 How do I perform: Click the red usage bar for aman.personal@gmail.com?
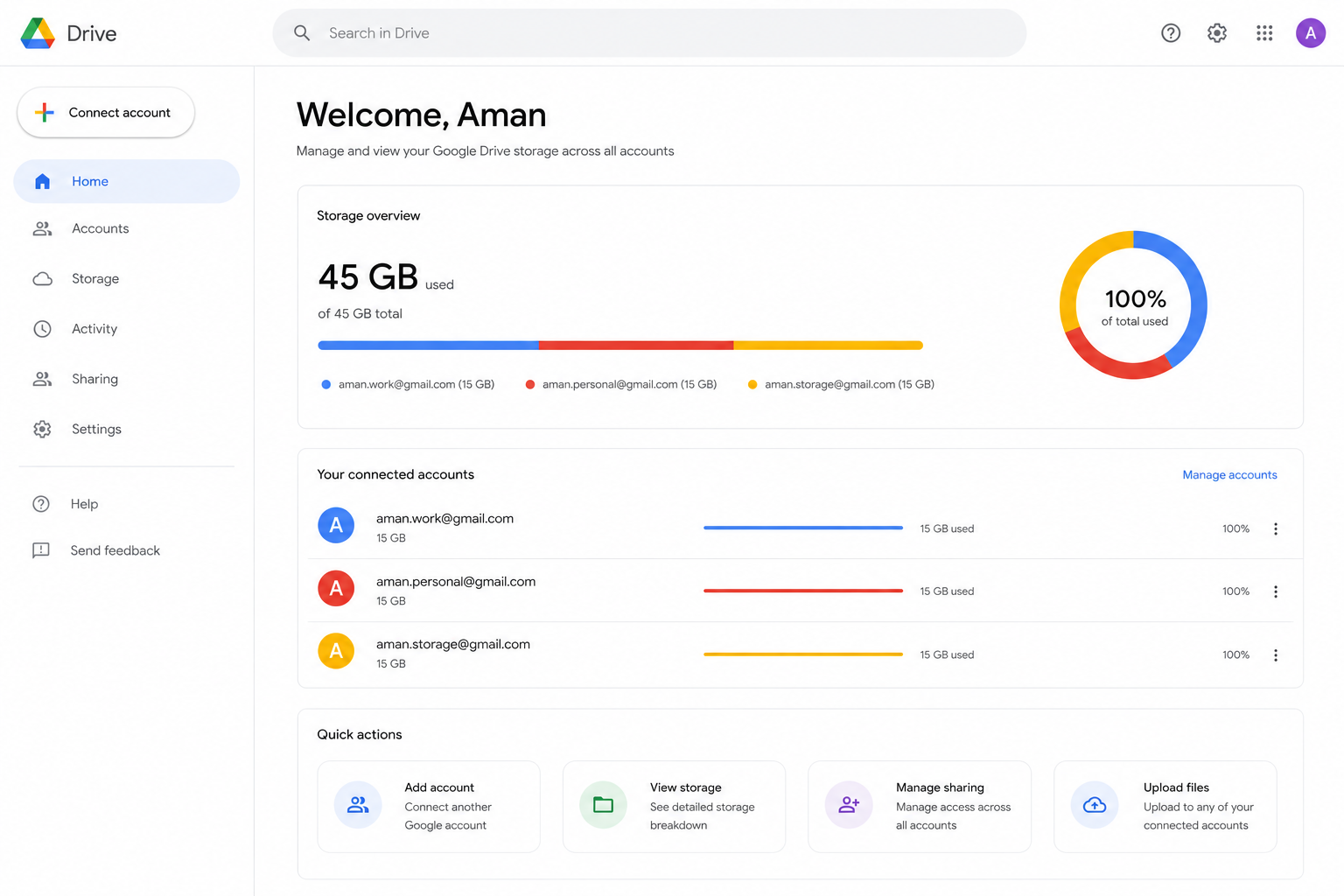click(803, 591)
